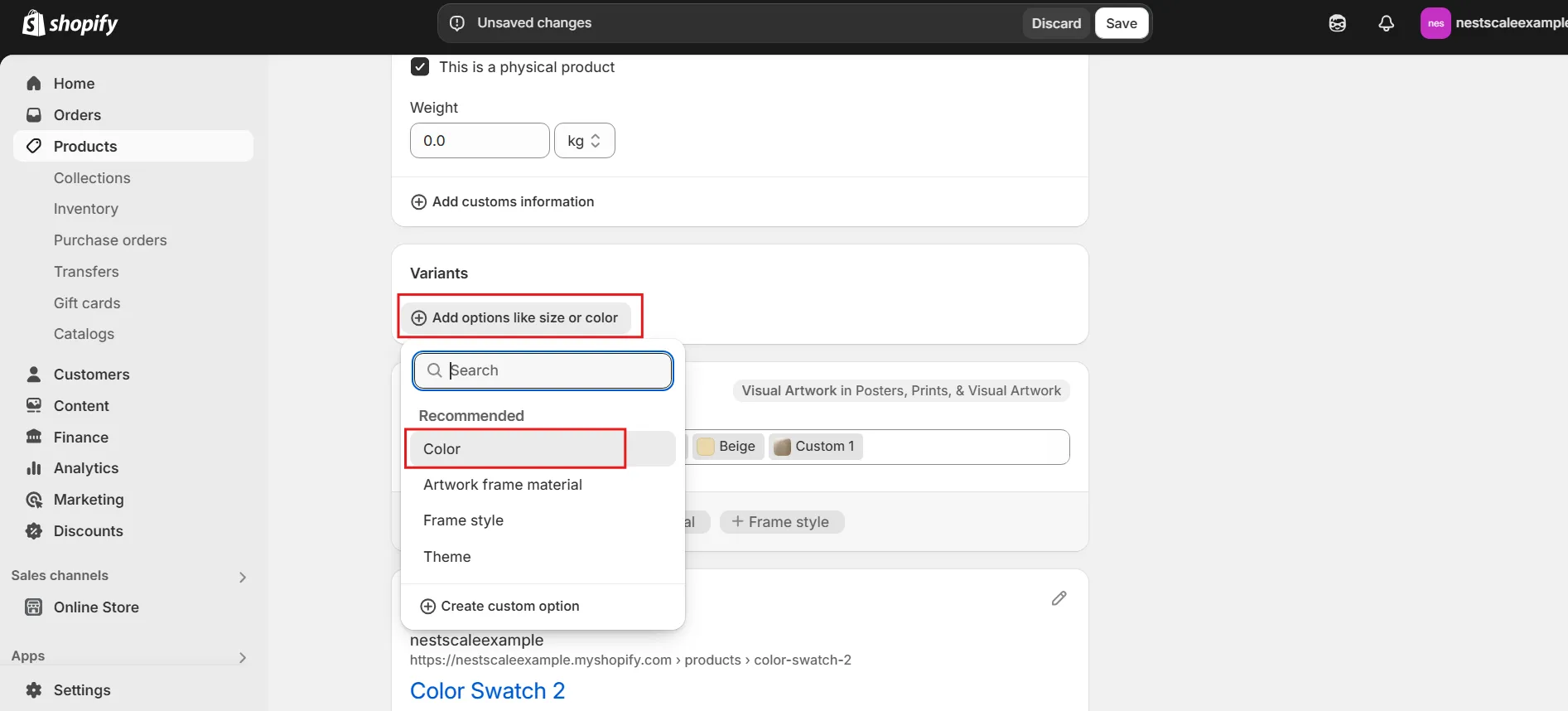1568x711 pixels.
Task: Open Marketing target icon
Action: (x=34, y=500)
